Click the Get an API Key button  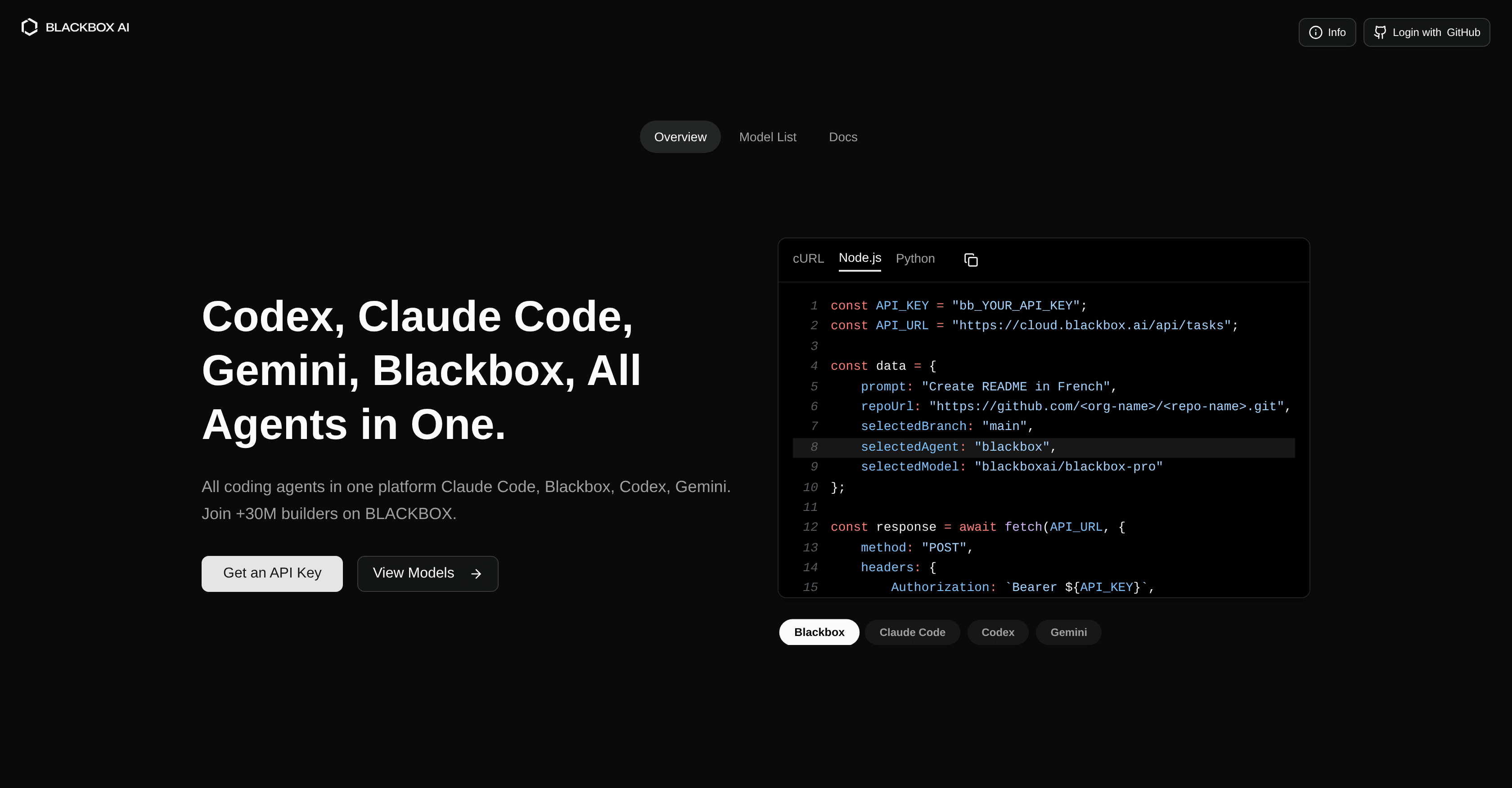[x=272, y=573]
